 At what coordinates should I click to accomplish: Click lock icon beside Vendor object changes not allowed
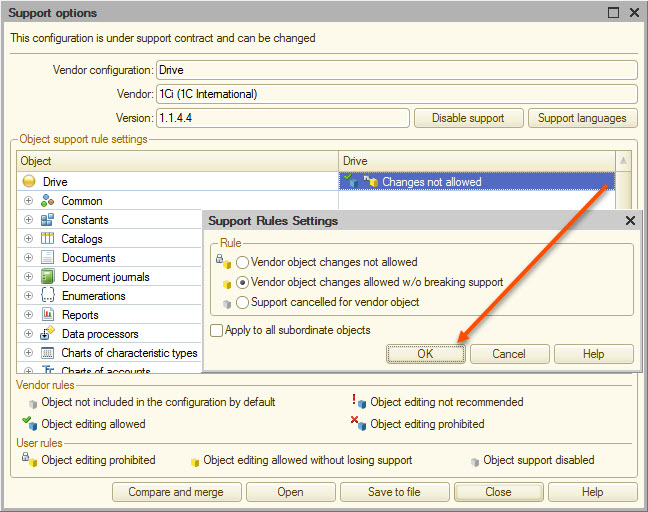[223, 261]
